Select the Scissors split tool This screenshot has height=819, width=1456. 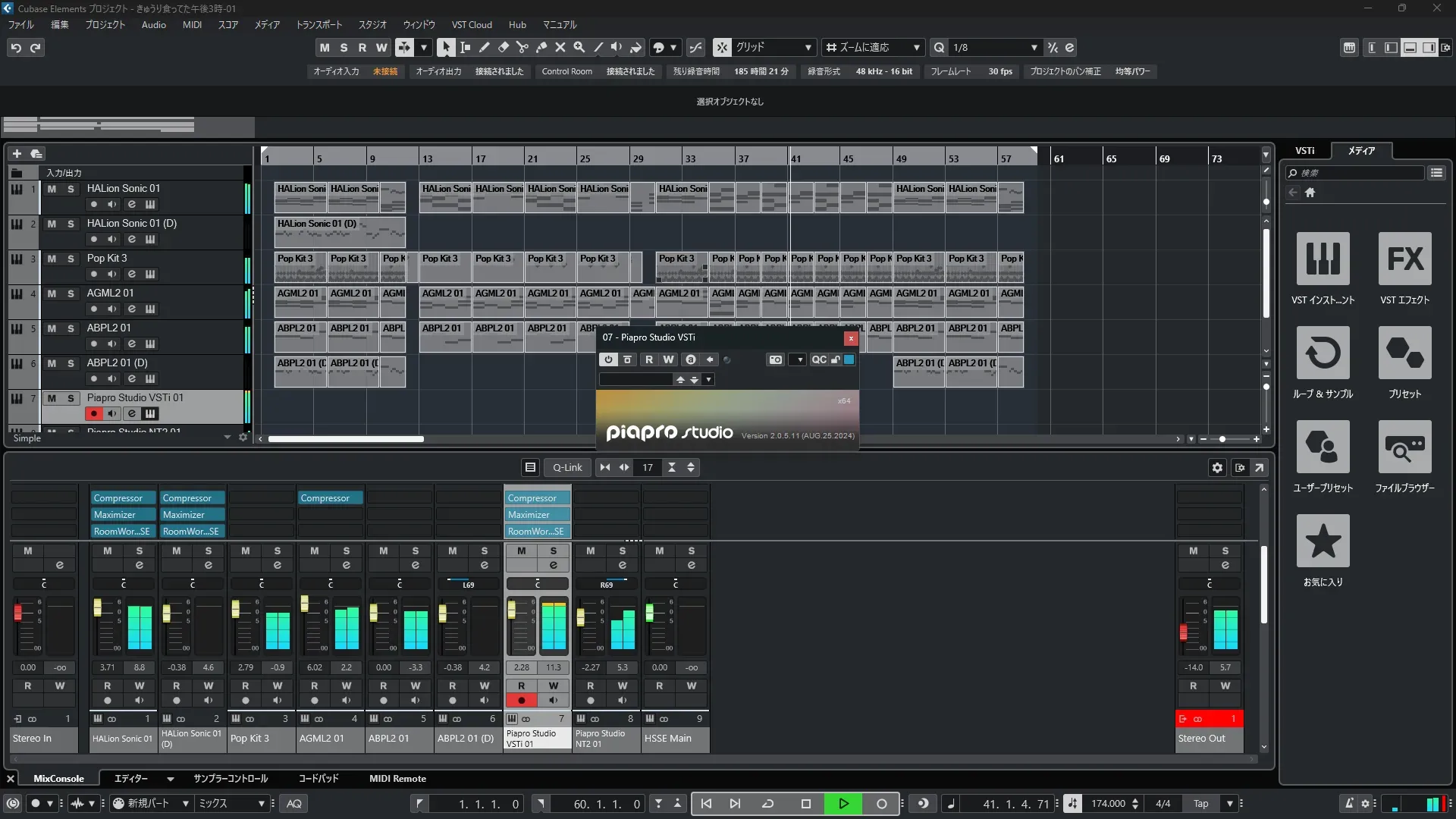click(x=522, y=47)
